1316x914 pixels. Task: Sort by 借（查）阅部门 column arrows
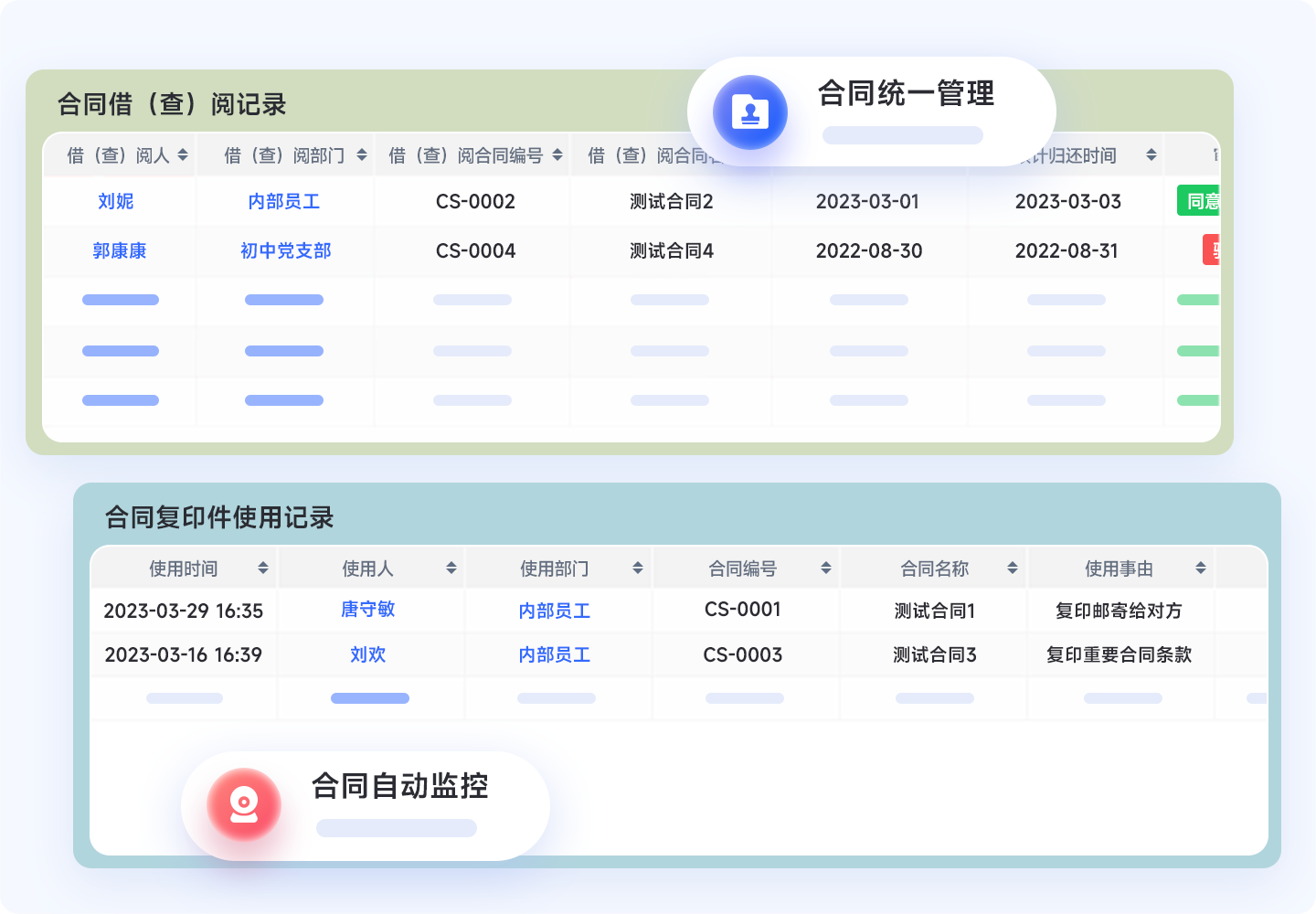pos(362,155)
